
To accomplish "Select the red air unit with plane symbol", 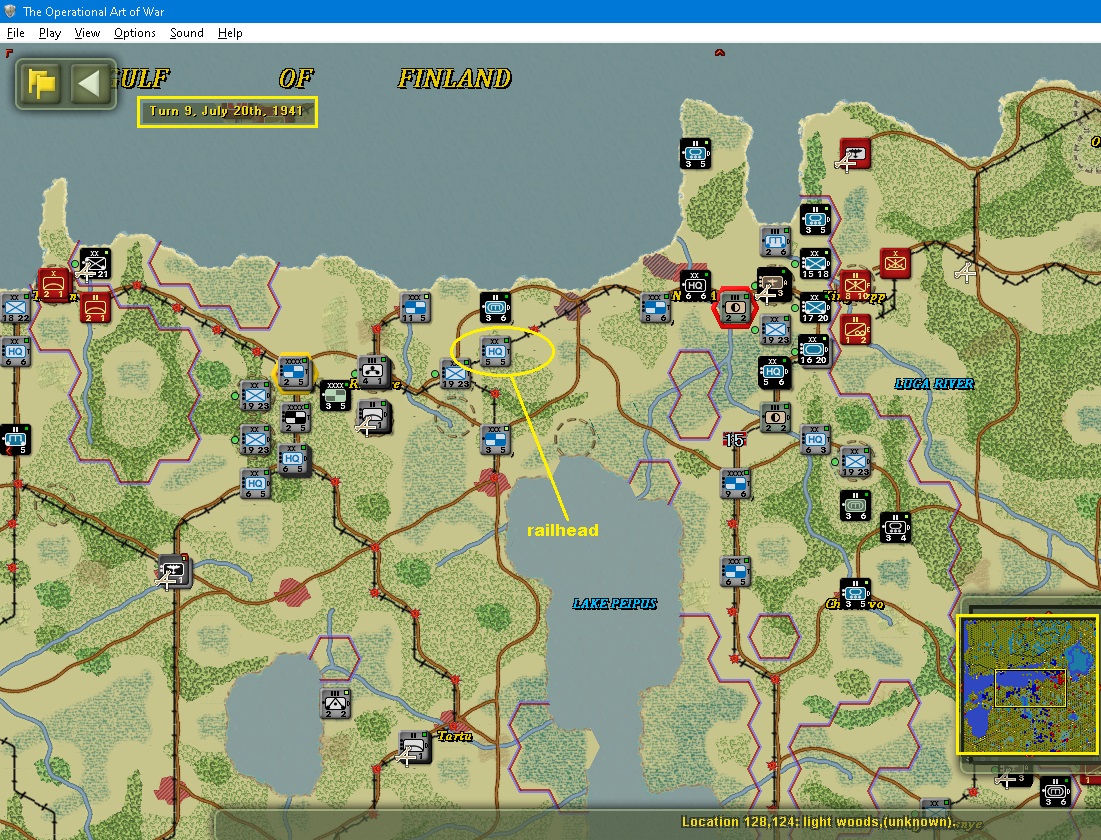I will [x=855, y=153].
